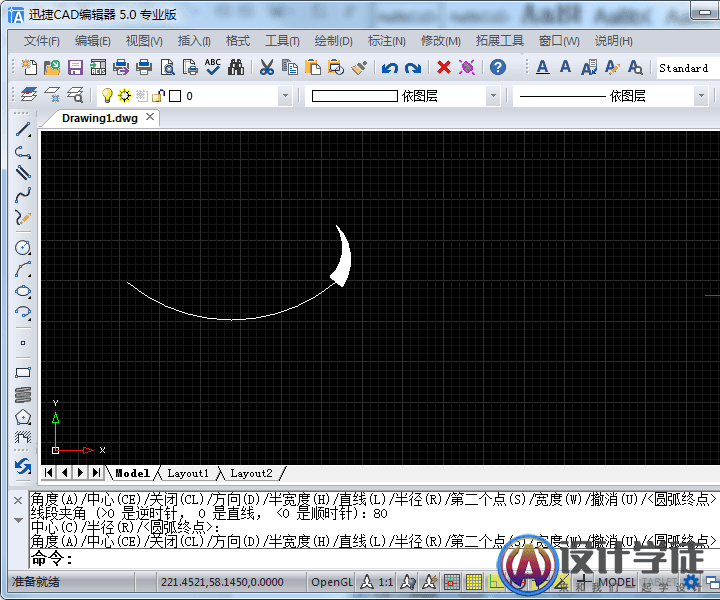Select the Hatch tool

[x=23, y=437]
